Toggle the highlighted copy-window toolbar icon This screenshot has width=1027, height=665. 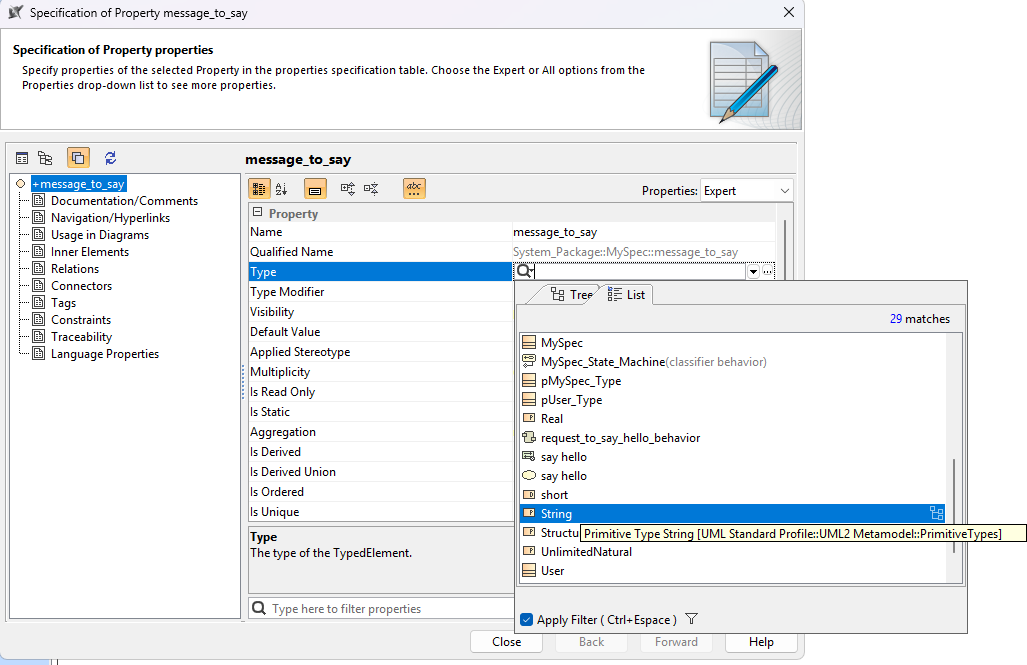click(78, 158)
